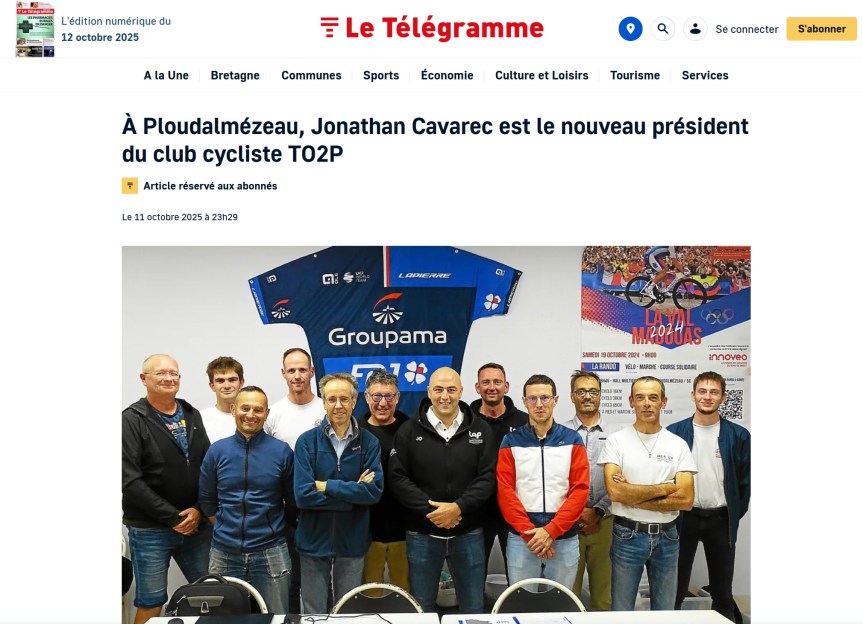Click the 12 octobre 2025 edition link
863x624 pixels.
100,37
